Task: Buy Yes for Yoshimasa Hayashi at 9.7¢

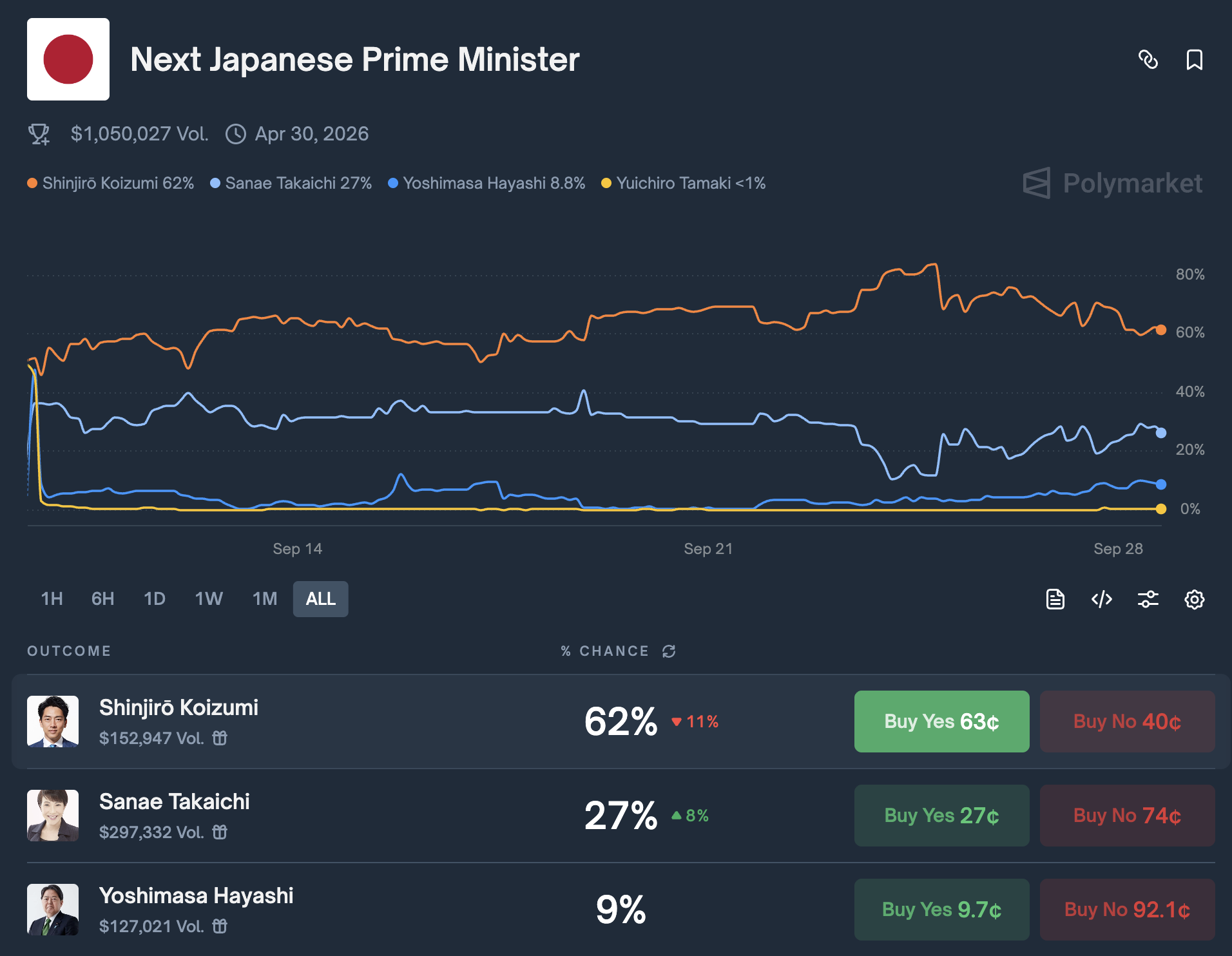Action: 941,910
